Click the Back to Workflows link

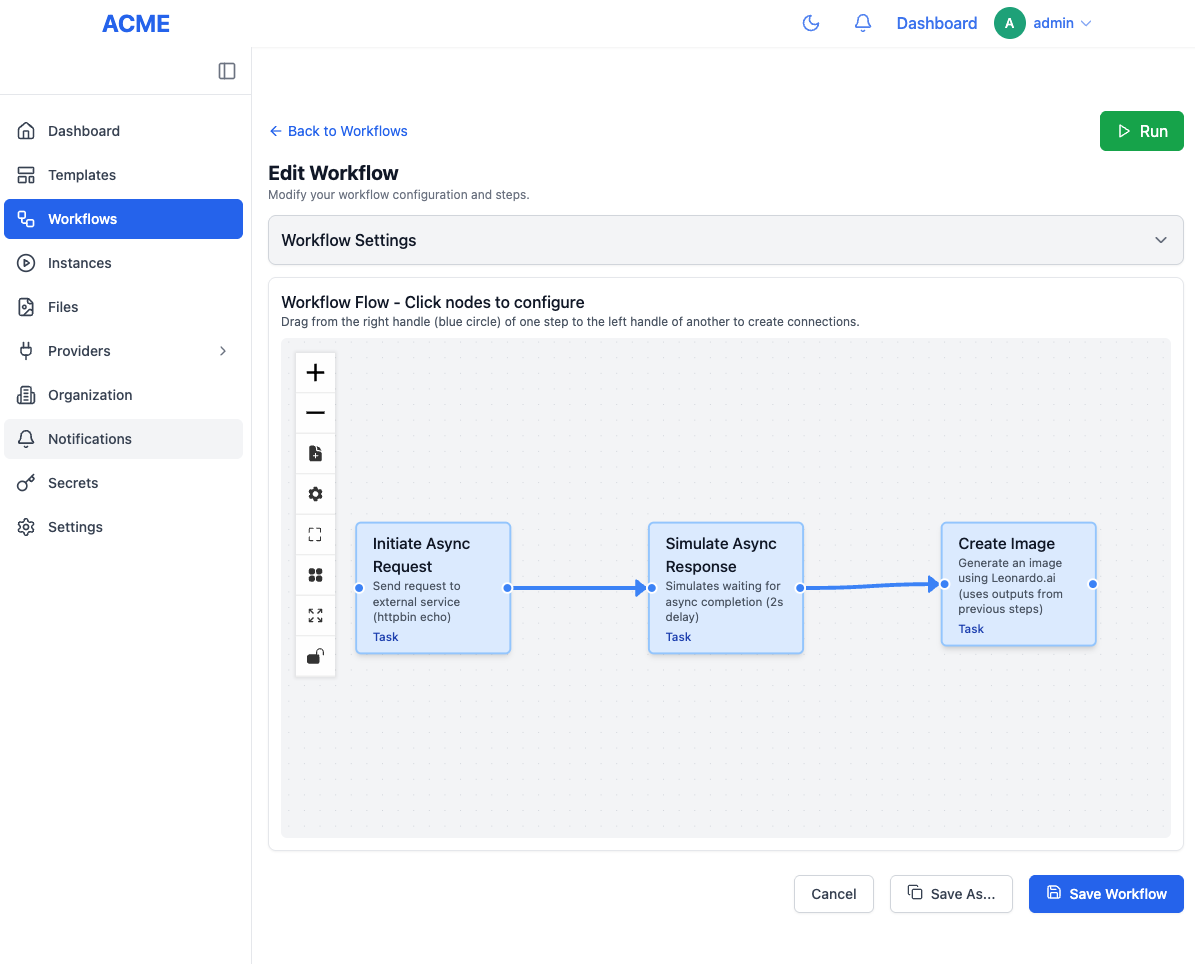point(338,131)
